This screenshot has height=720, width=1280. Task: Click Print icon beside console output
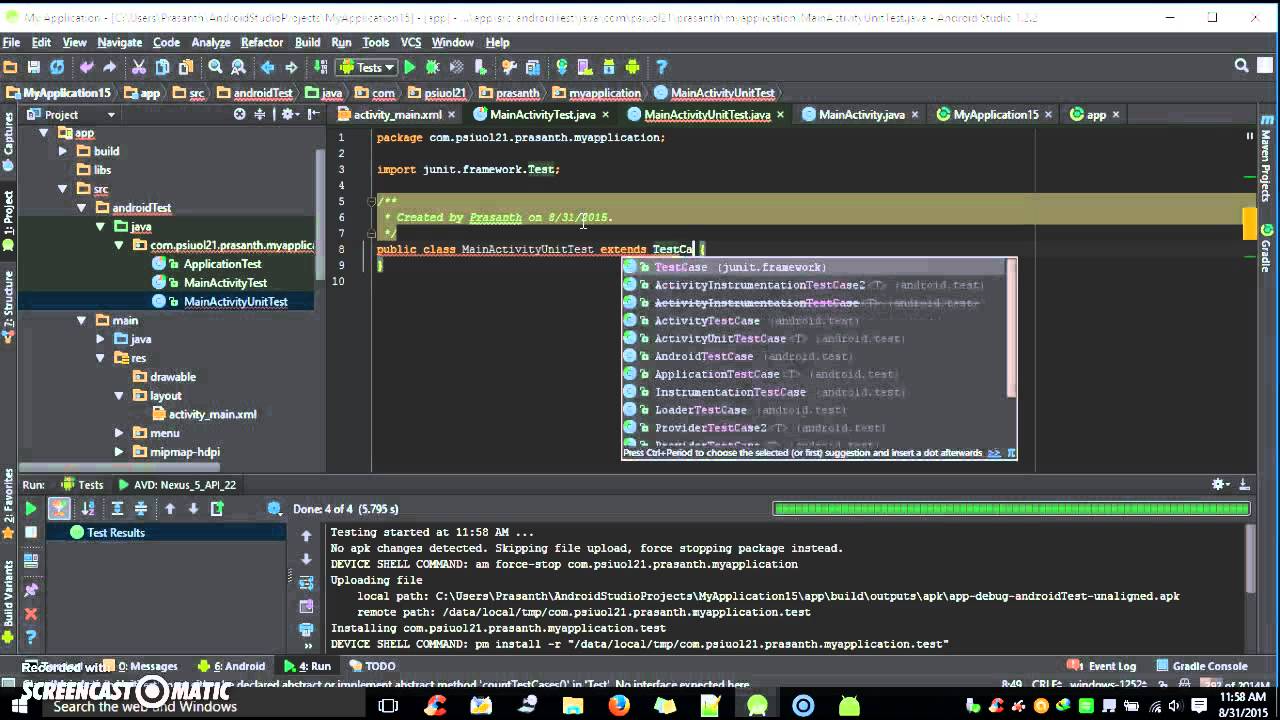click(x=306, y=630)
